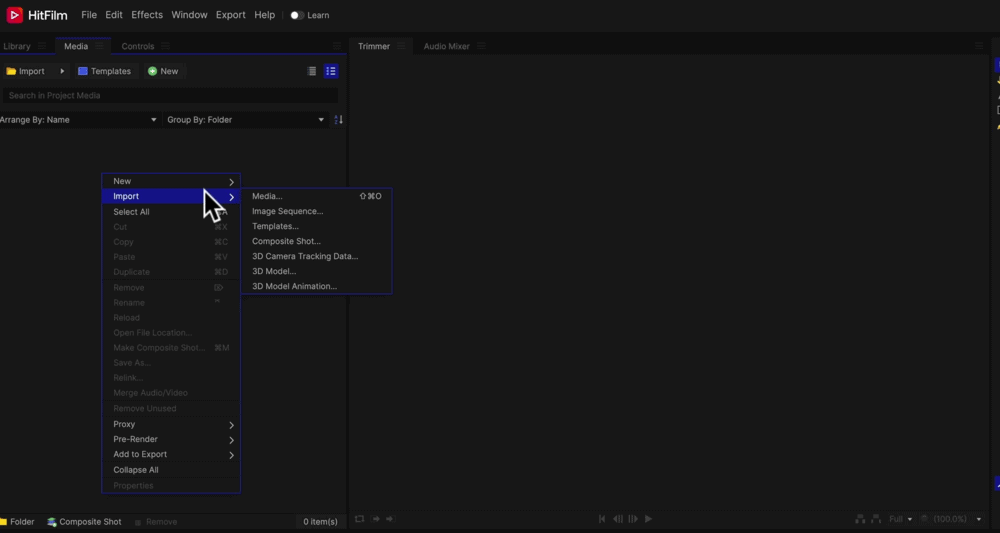
Task: Choose 3D Camera Tracking Data... option
Action: [316, 256]
